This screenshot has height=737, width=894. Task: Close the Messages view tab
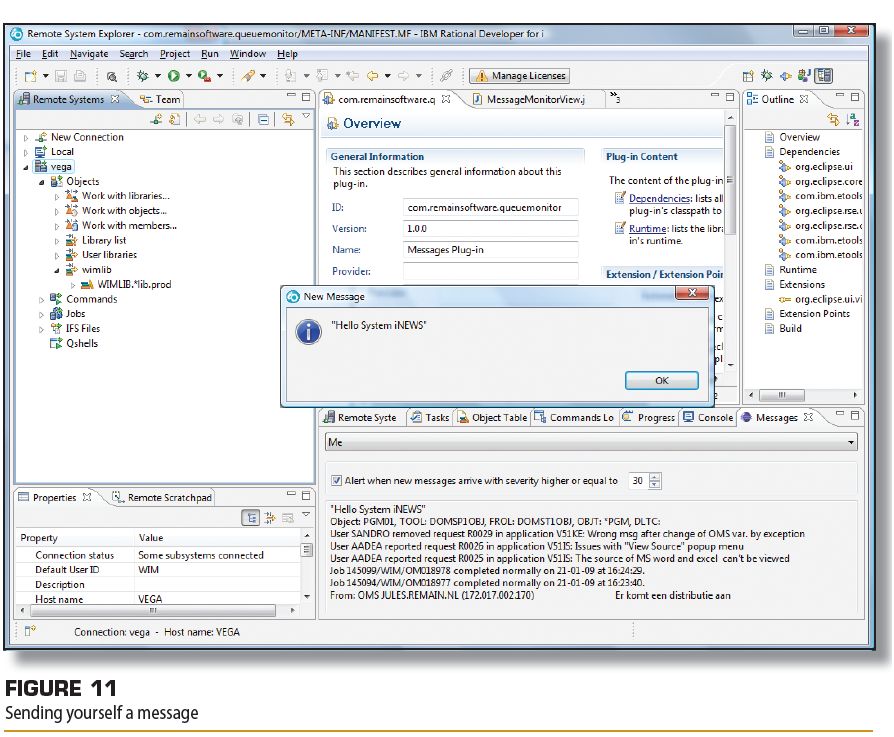coord(808,417)
